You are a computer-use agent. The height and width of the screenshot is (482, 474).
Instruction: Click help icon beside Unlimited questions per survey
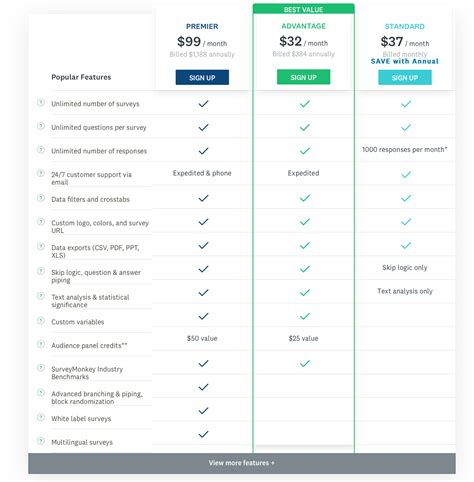[41, 126]
